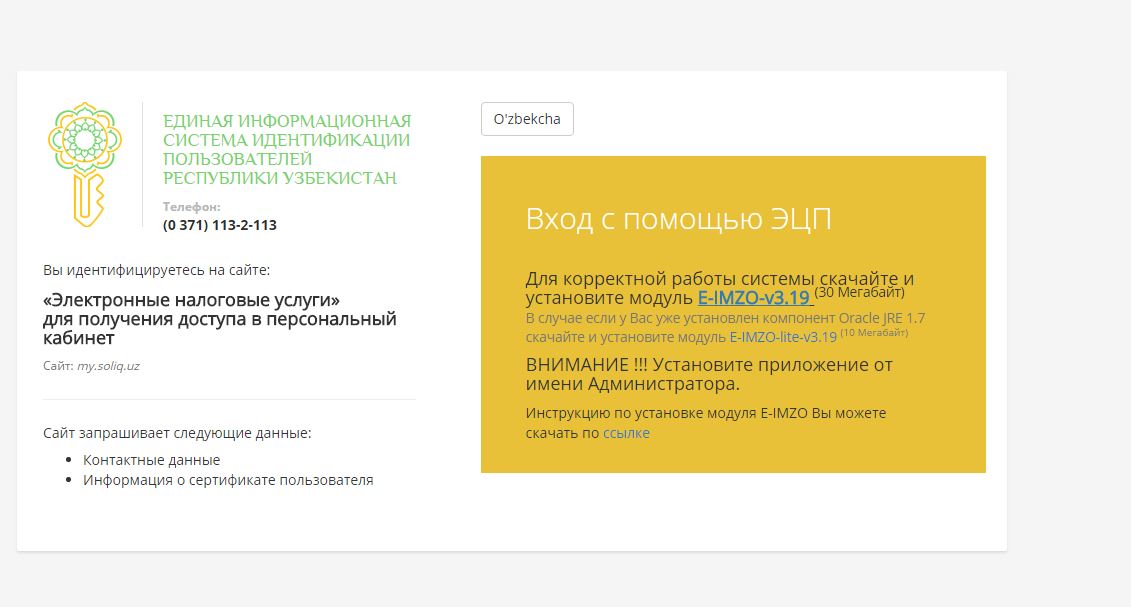The image size is (1131, 607).
Task: Click the "(10 Мегабайт)" file size note
Action: (873, 333)
